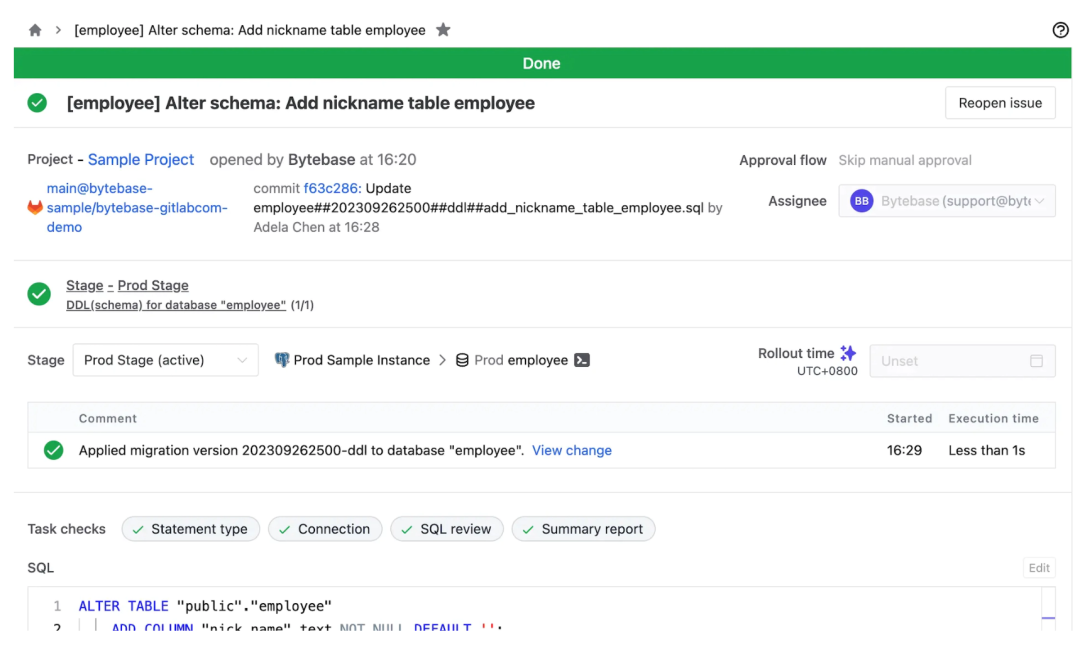1080x654 pixels.
Task: Click chevron between instance and database
Action: tap(442, 360)
